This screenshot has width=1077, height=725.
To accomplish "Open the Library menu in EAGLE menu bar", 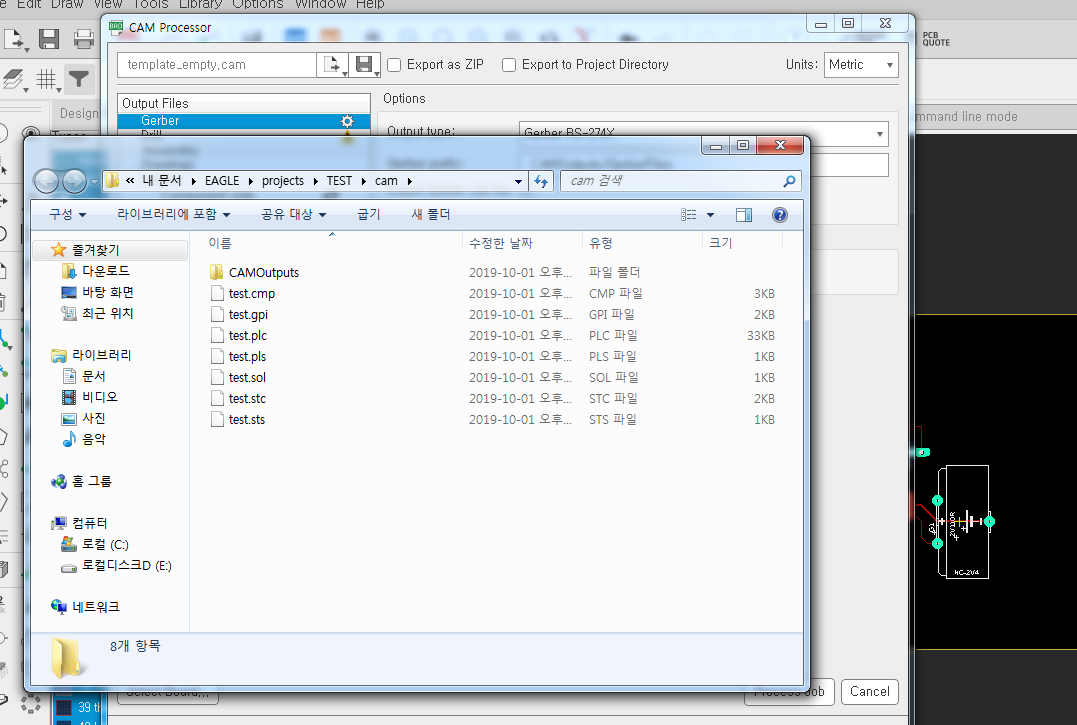I will (x=200, y=4).
